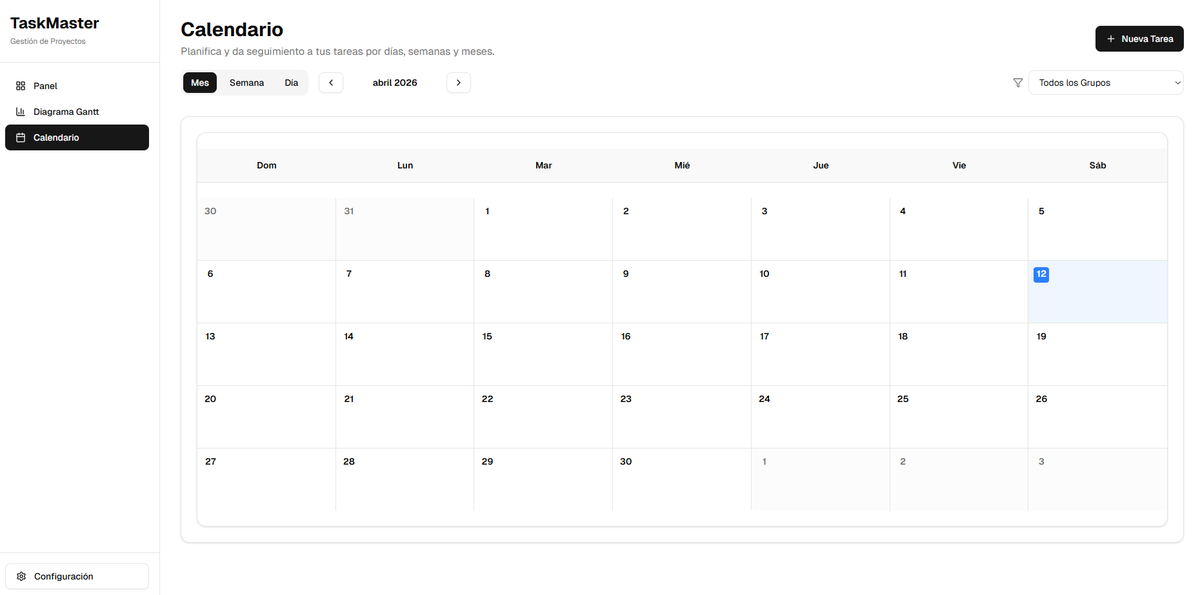Open the Diagrama Gantt page
Screen dimensions: 1200x595
click(77, 112)
